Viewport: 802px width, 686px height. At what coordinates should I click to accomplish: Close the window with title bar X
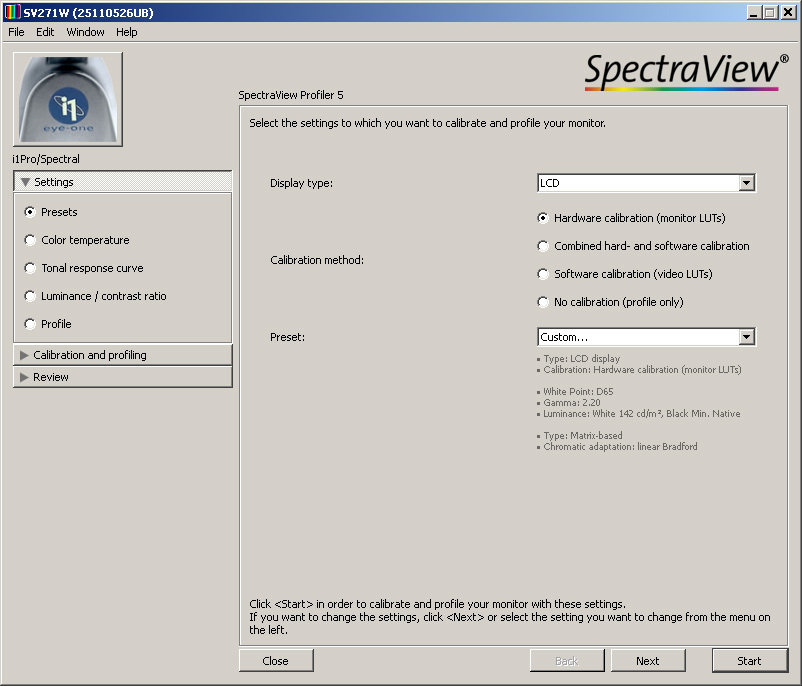pos(788,13)
